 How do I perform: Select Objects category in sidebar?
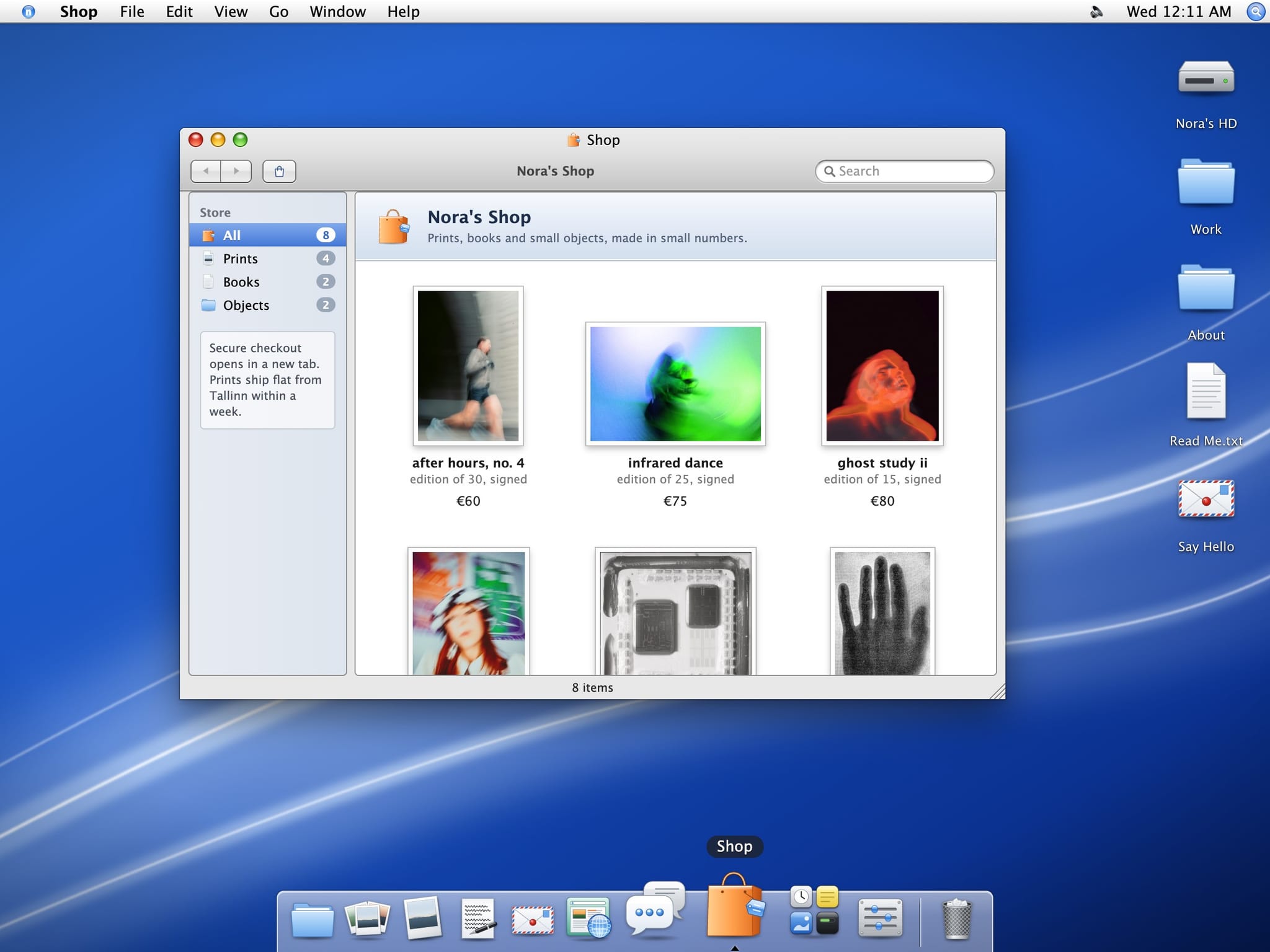pos(267,305)
